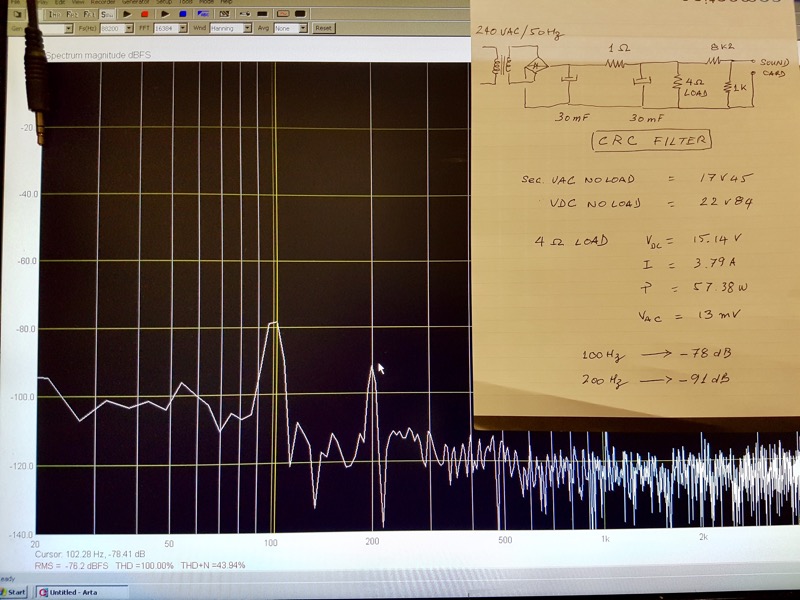Start the generator with the second play arrow

[165, 14]
